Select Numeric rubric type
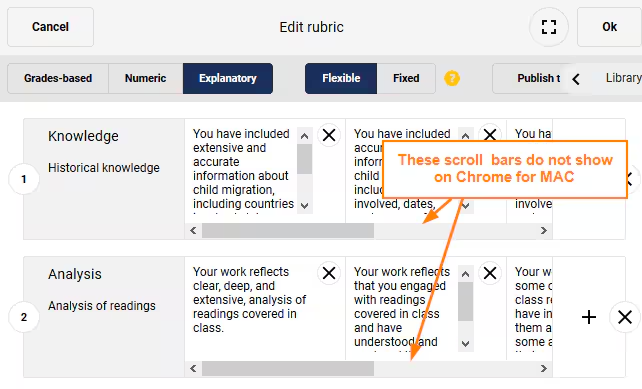642x389 pixels. [x=145, y=78]
